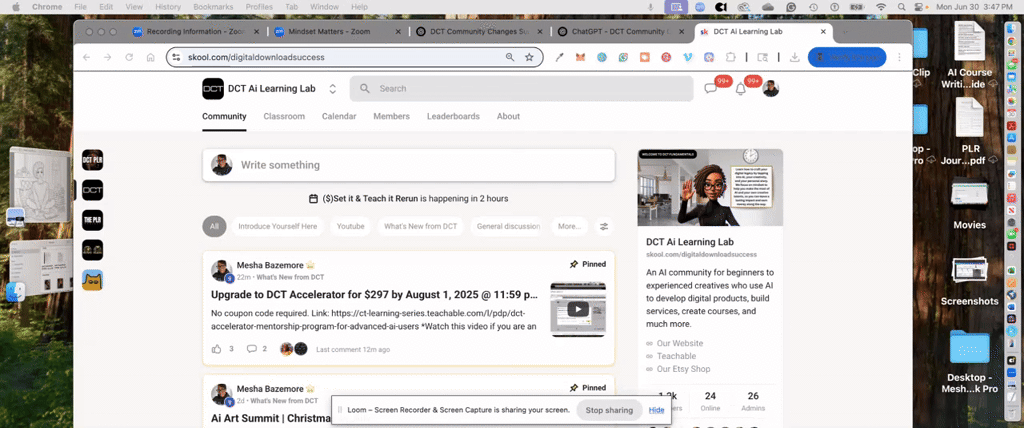Screen dimensions: 1024x428
Task: Activate the eyedropper color picker extension
Action: point(559,58)
